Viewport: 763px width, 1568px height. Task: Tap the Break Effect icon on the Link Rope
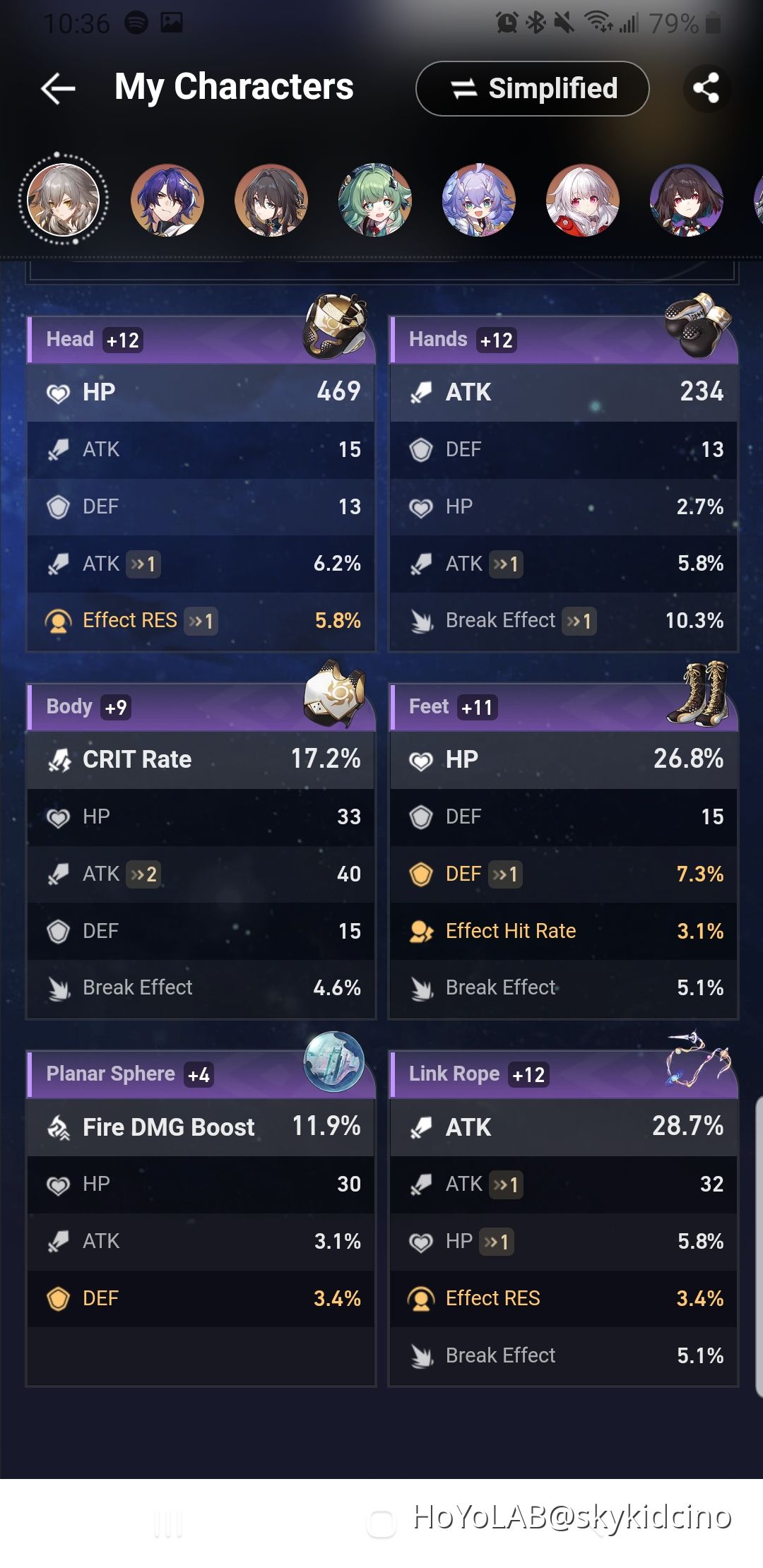point(422,1355)
